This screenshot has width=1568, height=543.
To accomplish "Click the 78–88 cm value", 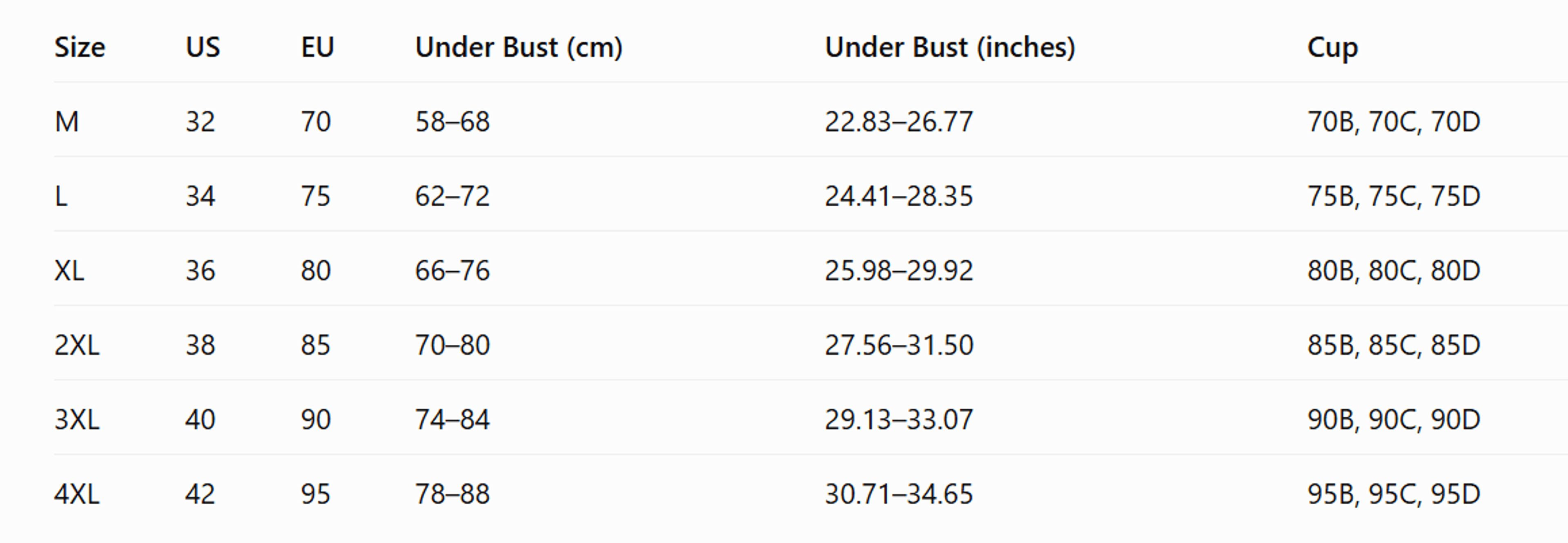I will tap(452, 494).
